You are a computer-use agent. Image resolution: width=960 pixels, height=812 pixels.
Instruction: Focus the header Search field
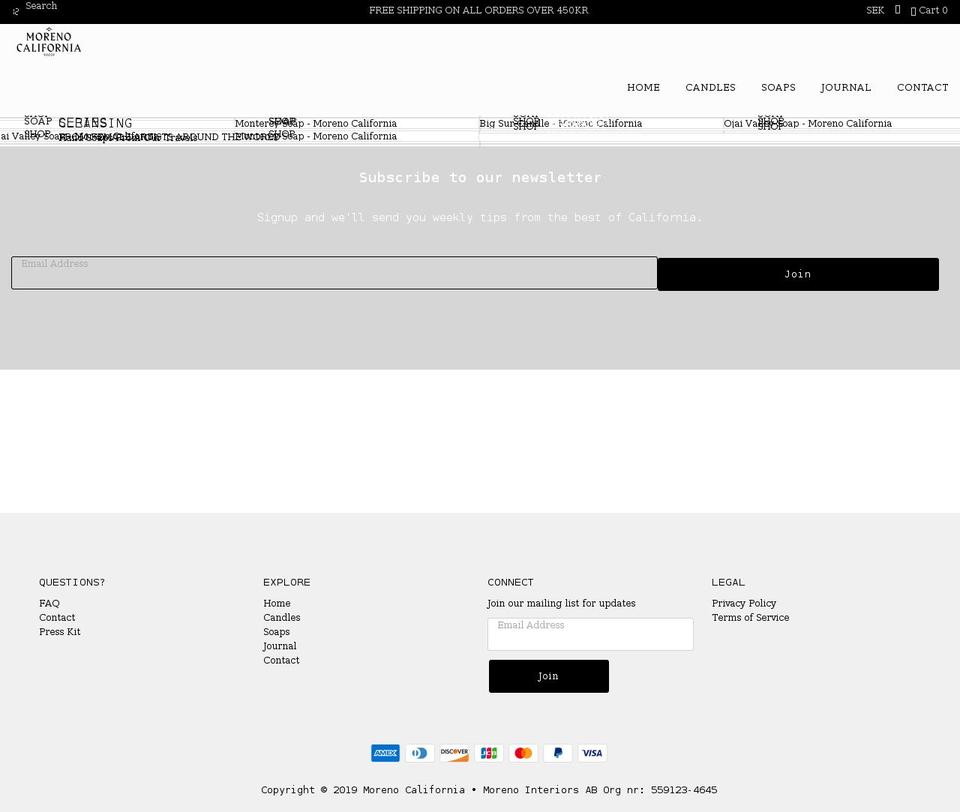(x=41, y=6)
